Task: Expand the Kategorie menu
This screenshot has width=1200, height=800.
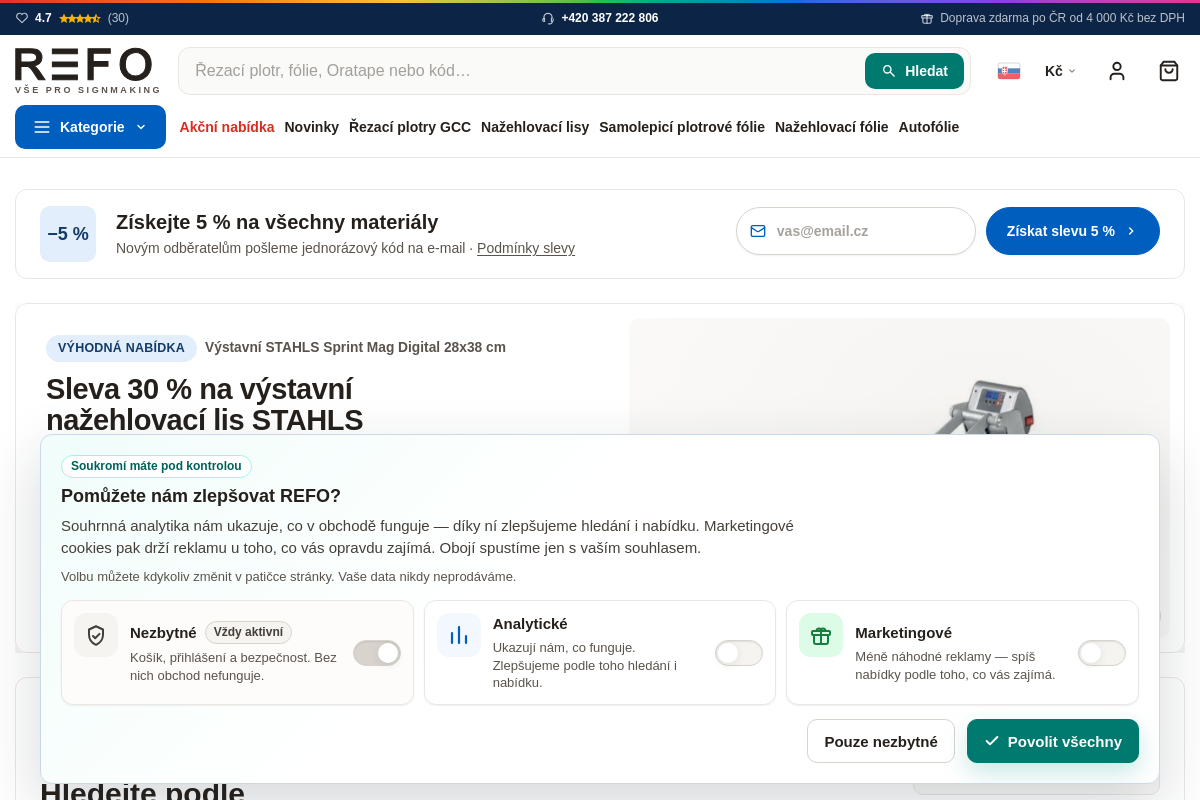Action: tap(90, 127)
